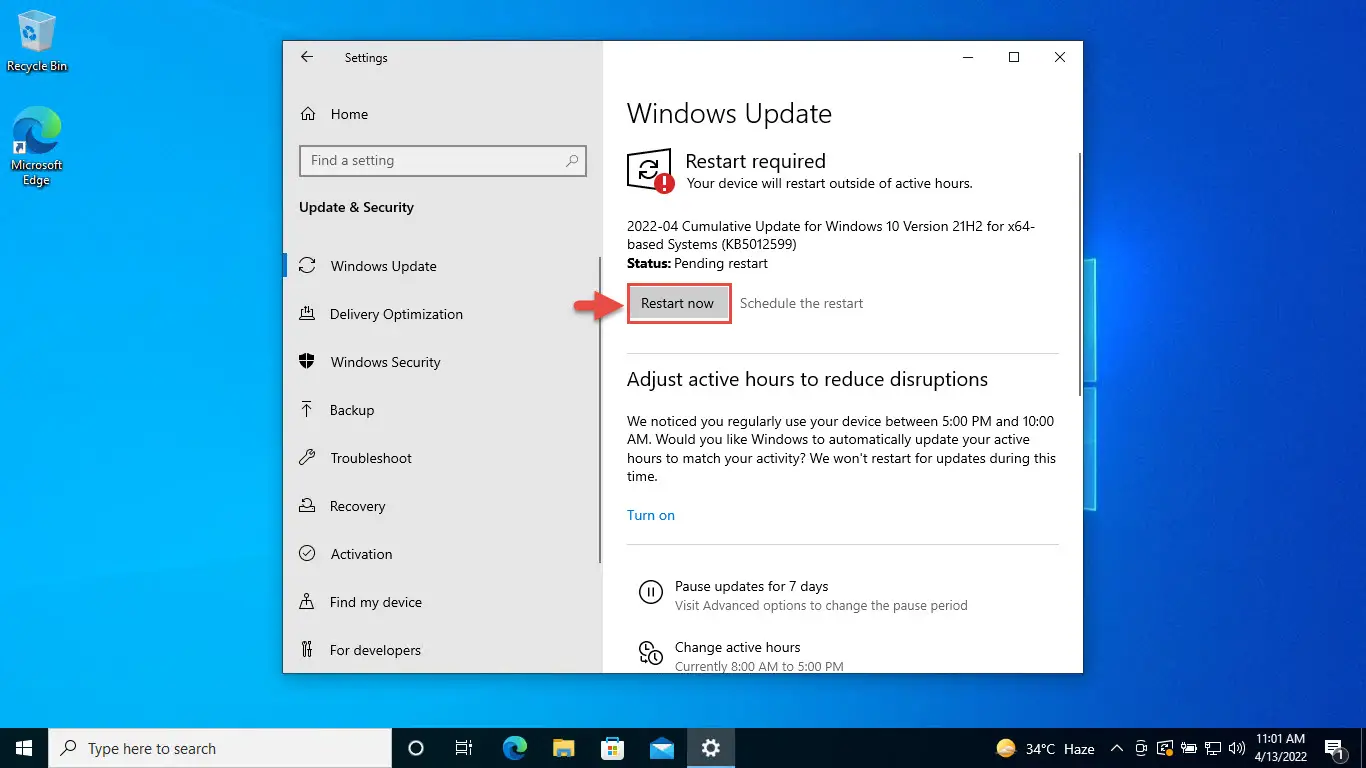Click the Delivery Optimization sidebar icon

coord(308,314)
